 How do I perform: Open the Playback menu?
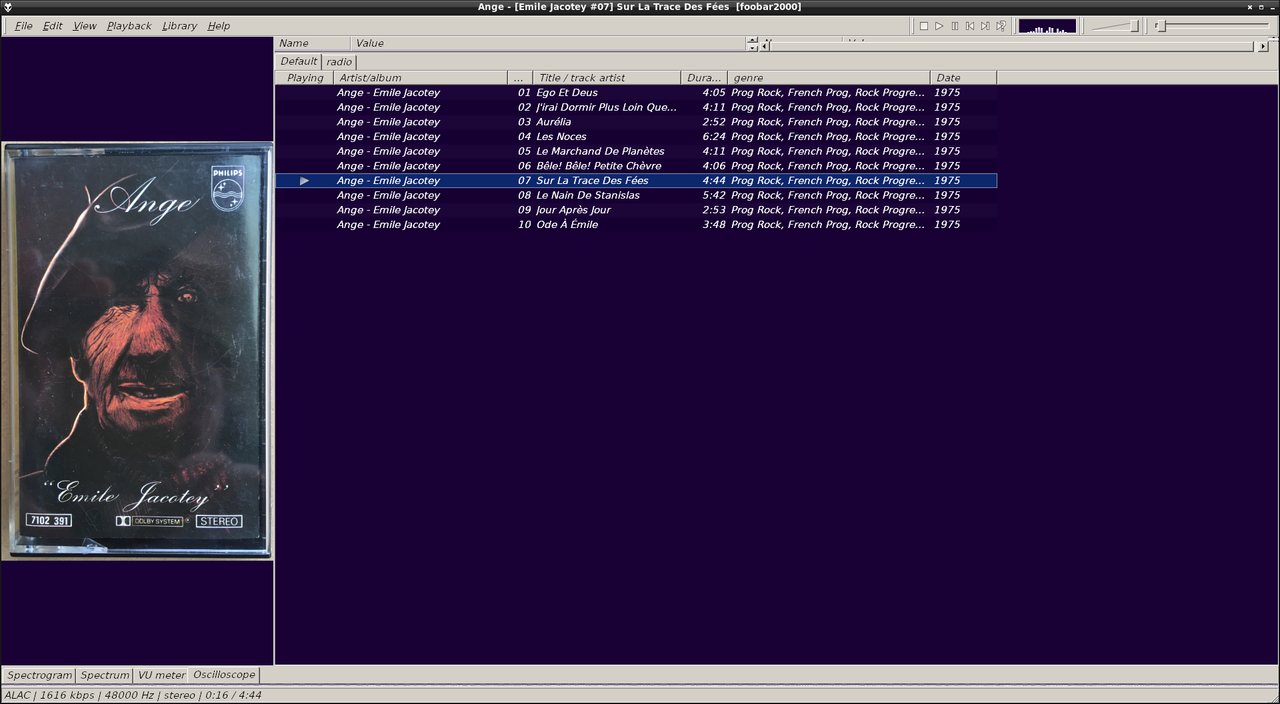tap(129, 26)
